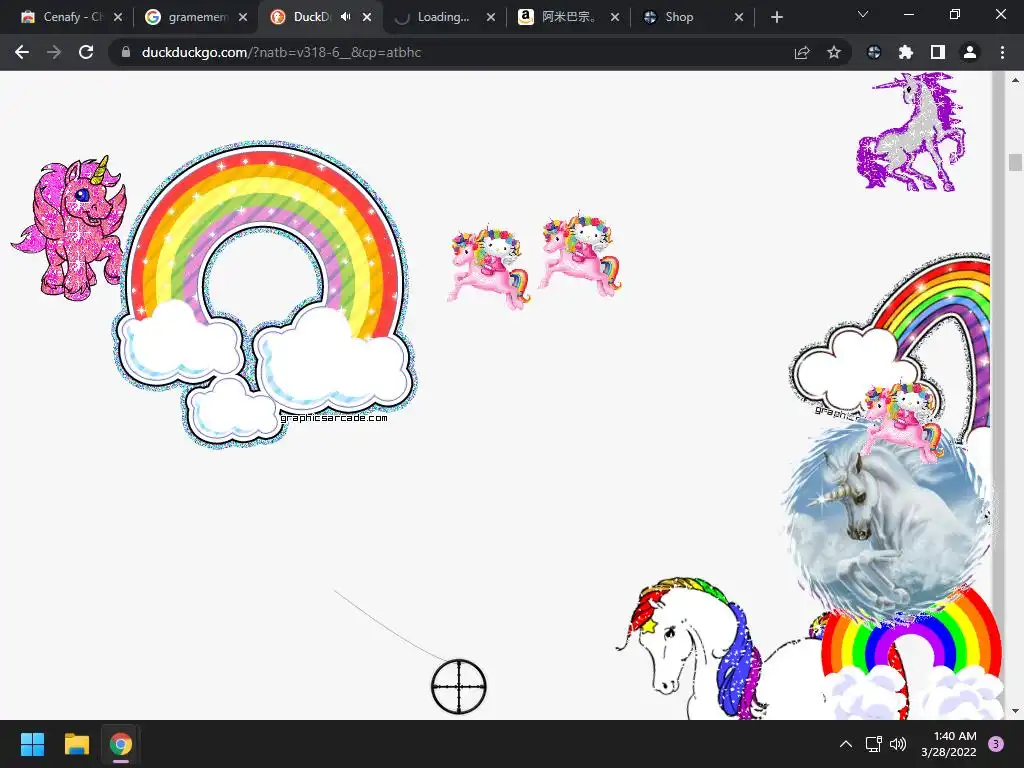This screenshot has width=1024, height=768.
Task: Close the Loading... tab
Action: pyautogui.click(x=491, y=18)
